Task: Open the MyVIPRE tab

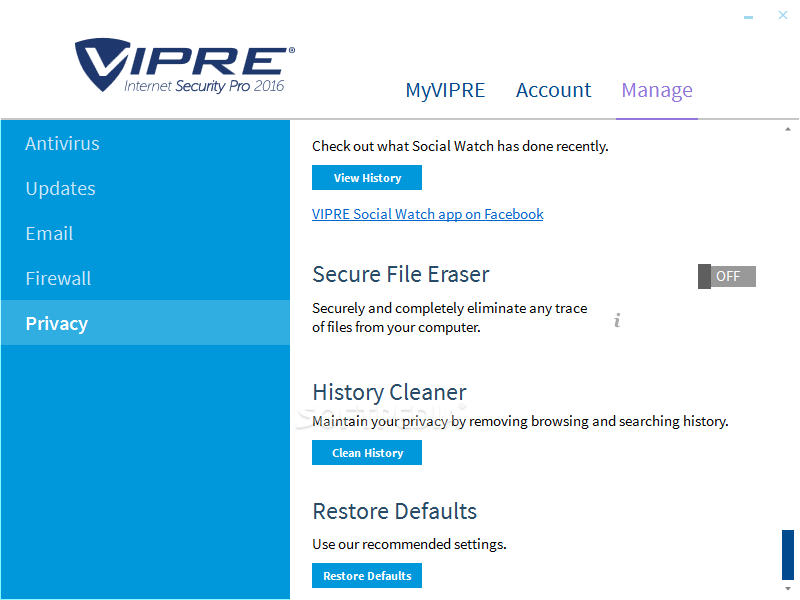Action: coord(445,90)
